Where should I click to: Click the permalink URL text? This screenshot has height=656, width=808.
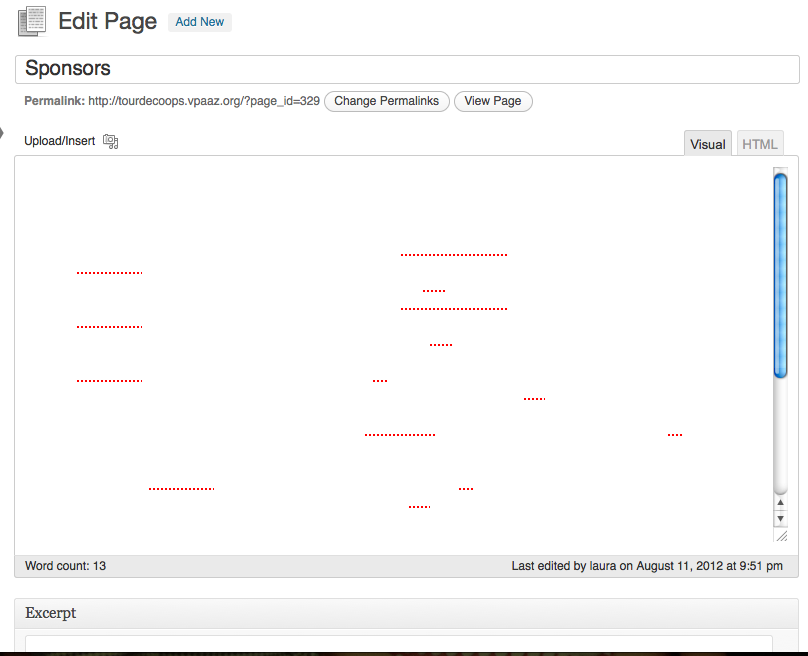coord(204,101)
